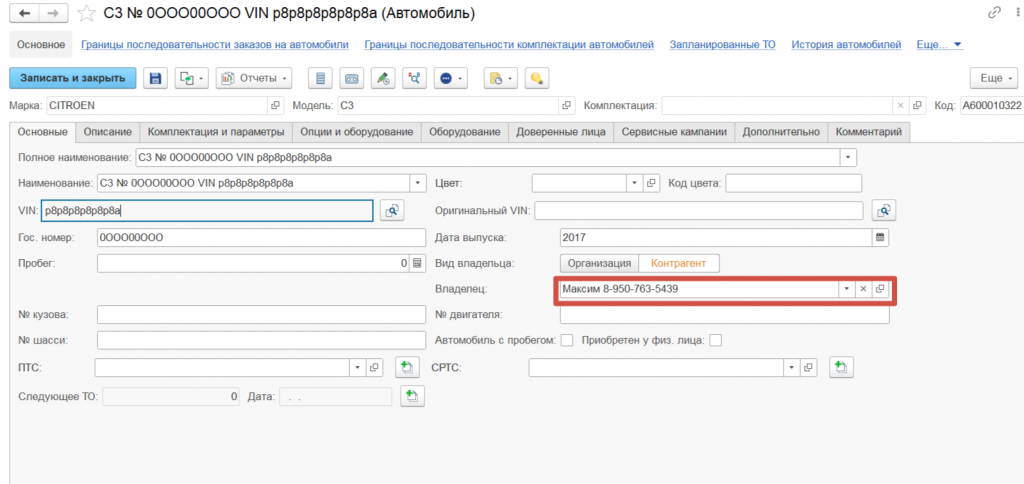Open the calendar picker for Дата выпуска
Screen dimensions: 1024x484
(x=880, y=237)
